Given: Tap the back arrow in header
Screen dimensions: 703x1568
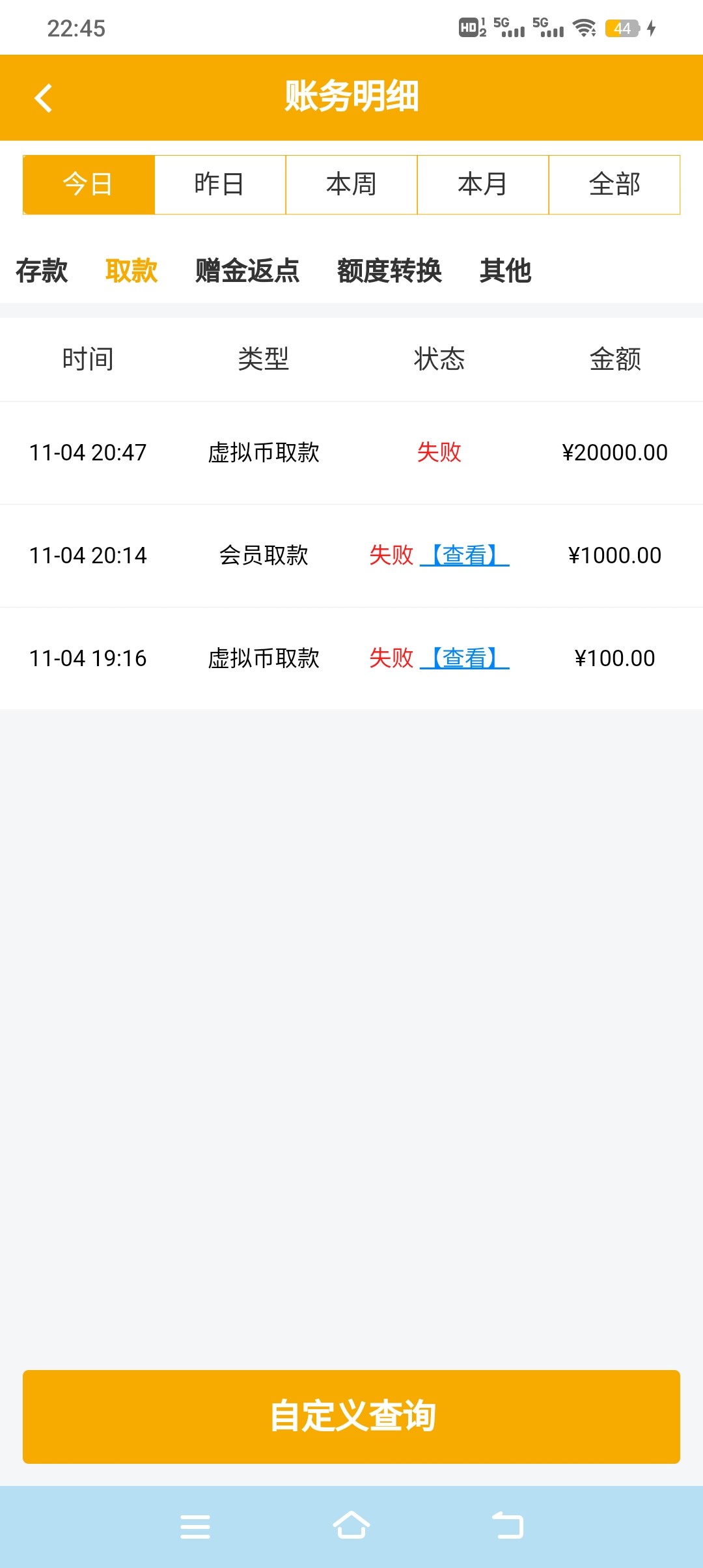Looking at the screenshot, I should point(44,98).
